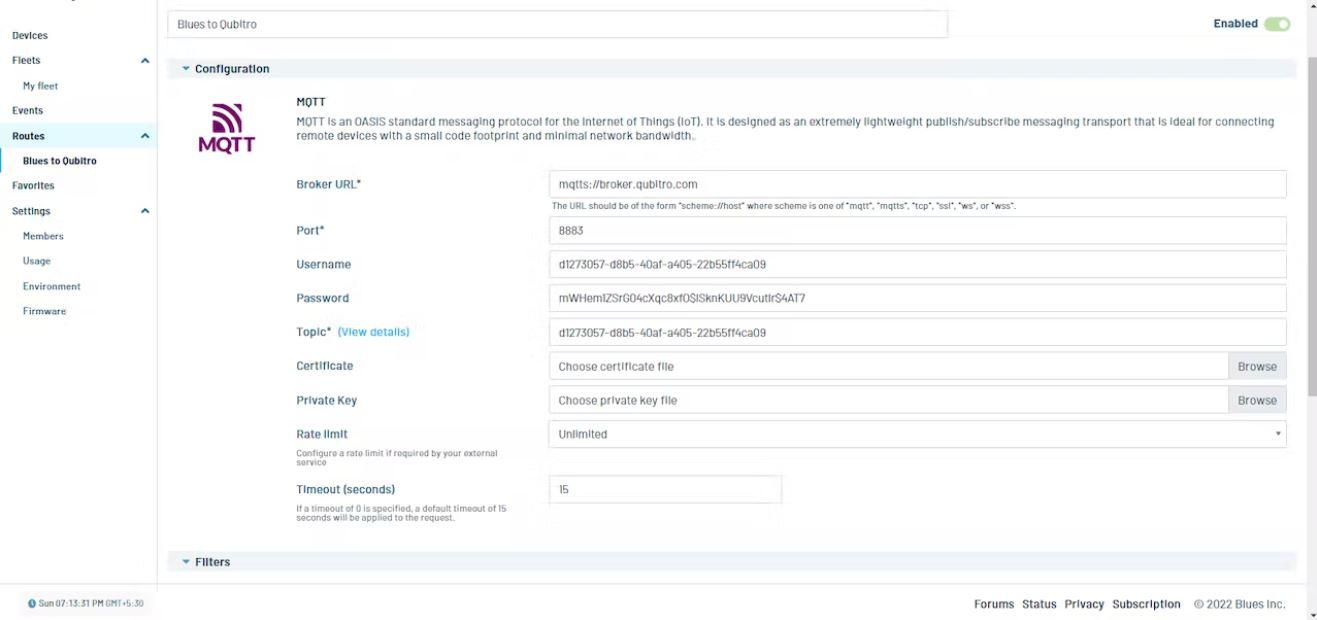
Task: Open the Members settings page
Action: pyautogui.click(x=44, y=237)
